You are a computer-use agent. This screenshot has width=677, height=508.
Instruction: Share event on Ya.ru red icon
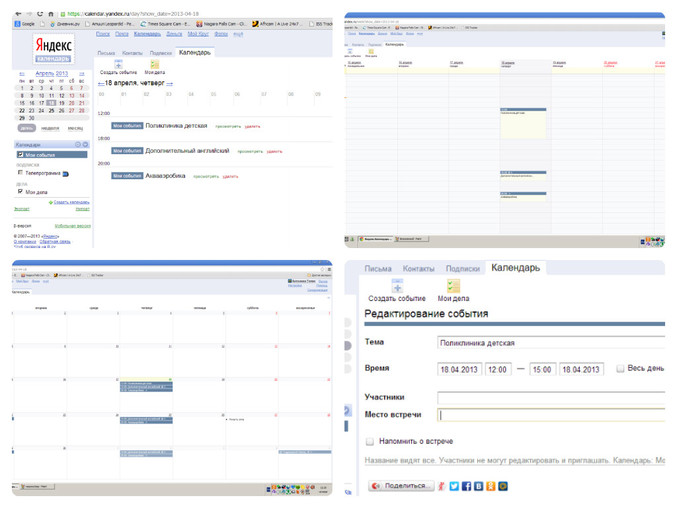[x=441, y=486]
